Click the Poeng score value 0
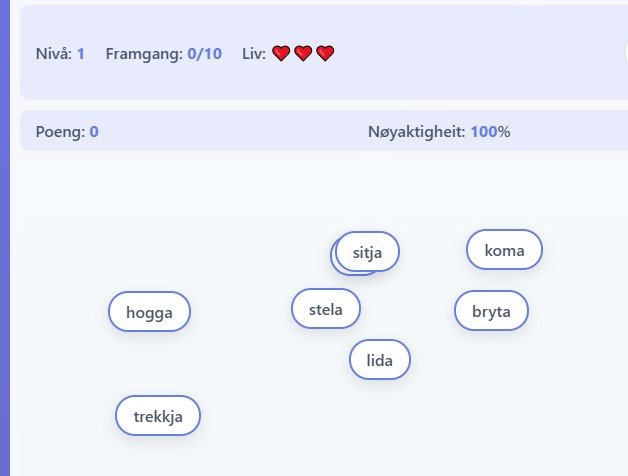This screenshot has height=476, width=628. click(x=94, y=131)
